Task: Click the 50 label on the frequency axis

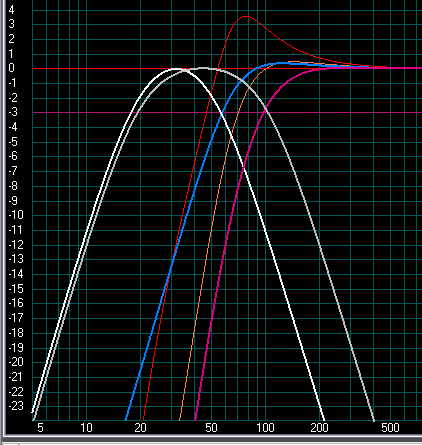Action: pos(211,428)
